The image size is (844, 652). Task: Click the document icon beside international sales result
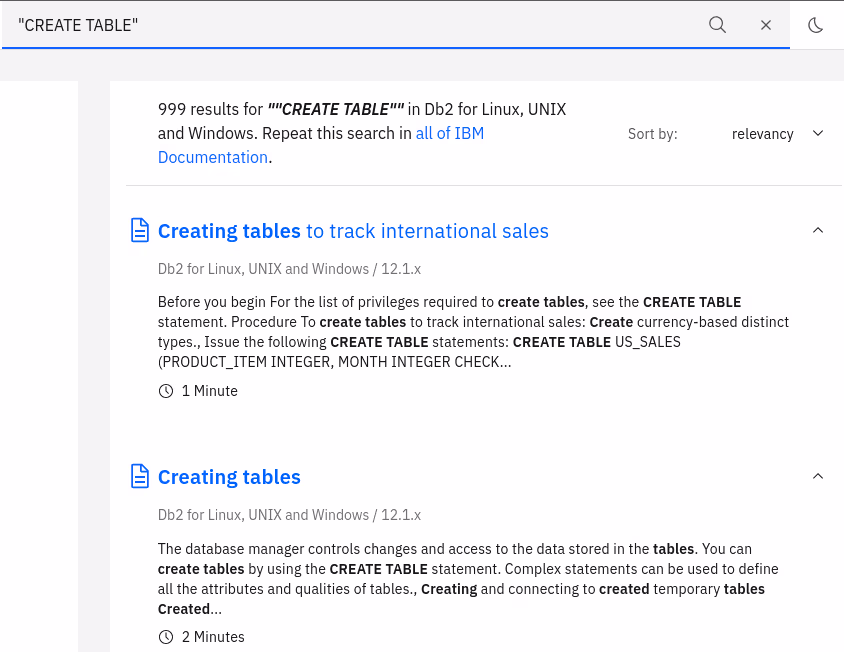coord(140,230)
